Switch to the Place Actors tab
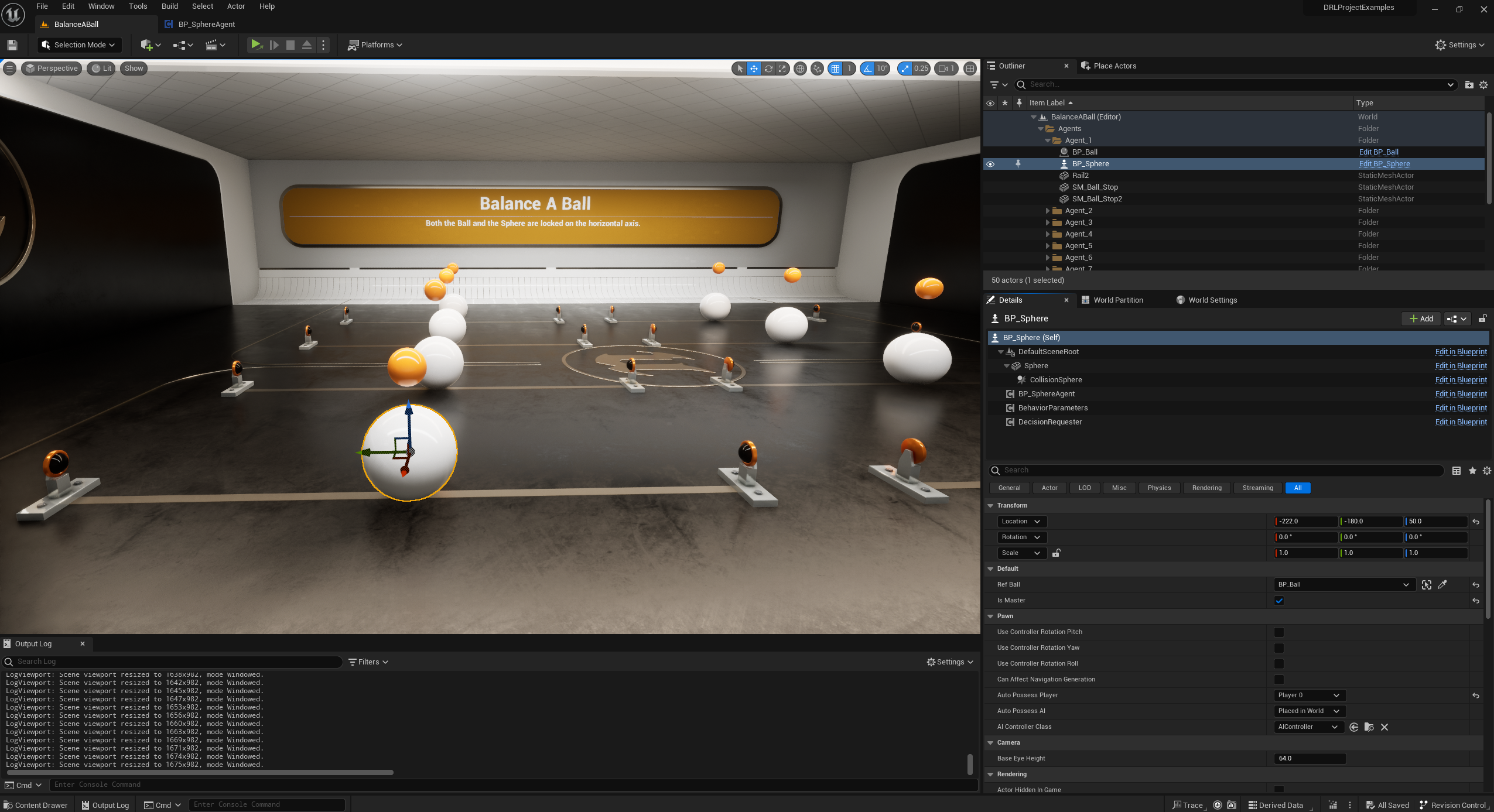The width and height of the screenshot is (1494, 812). click(1108, 66)
